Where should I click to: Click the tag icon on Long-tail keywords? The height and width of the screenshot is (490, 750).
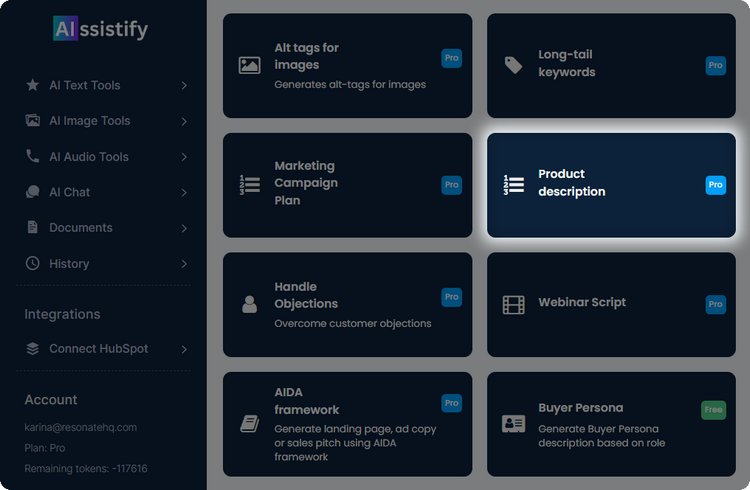pos(513,65)
